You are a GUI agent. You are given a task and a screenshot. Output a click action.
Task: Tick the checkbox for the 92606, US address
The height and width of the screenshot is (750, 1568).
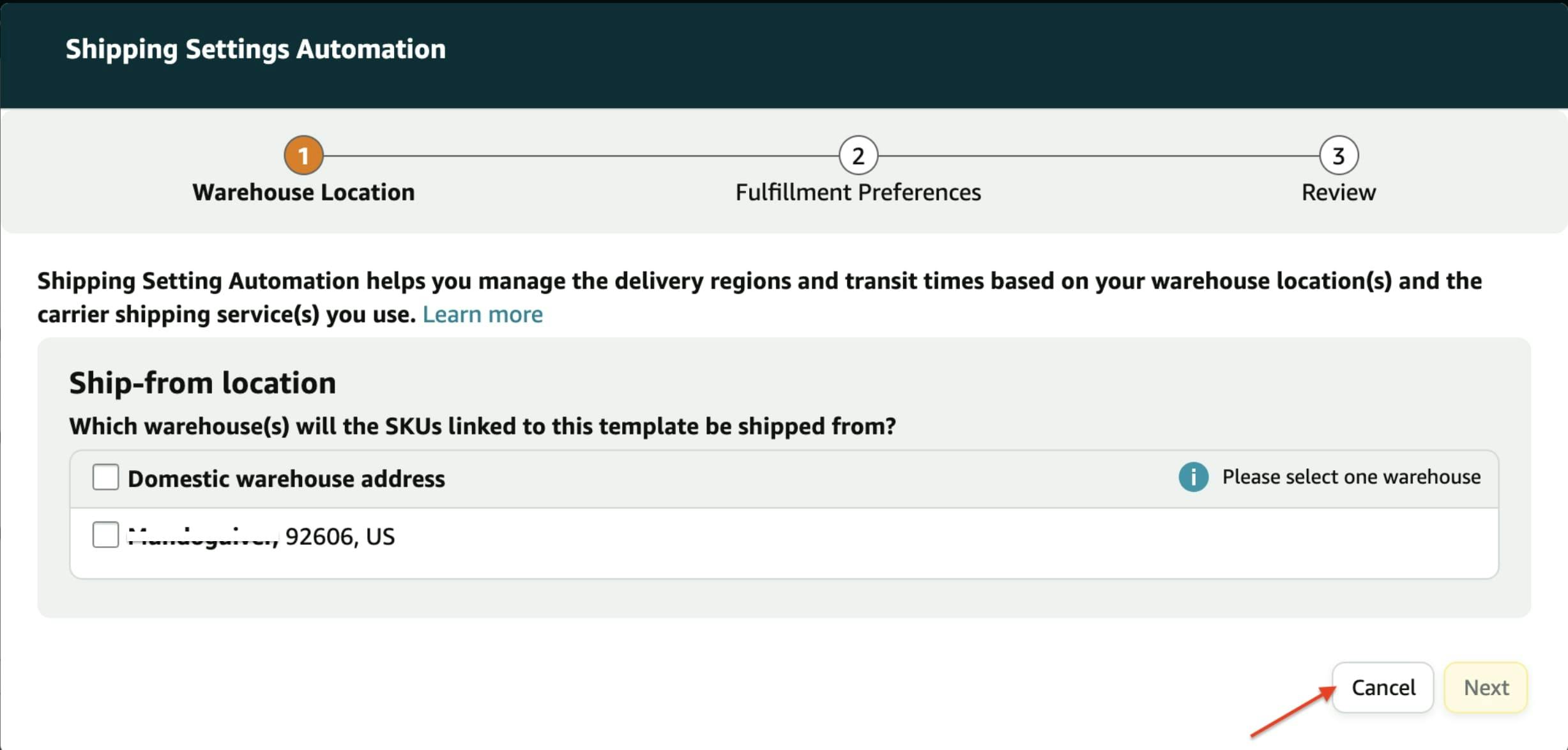105,535
